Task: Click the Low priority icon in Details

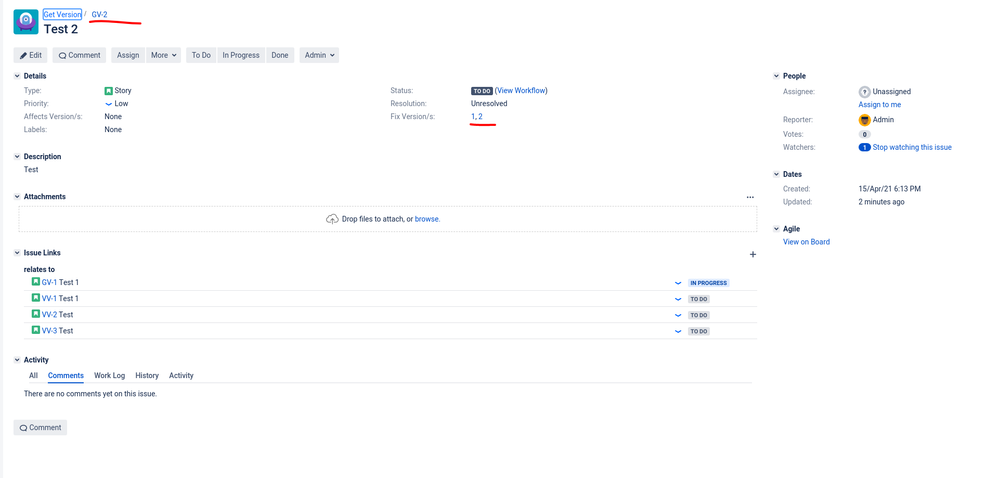Action: [108, 103]
